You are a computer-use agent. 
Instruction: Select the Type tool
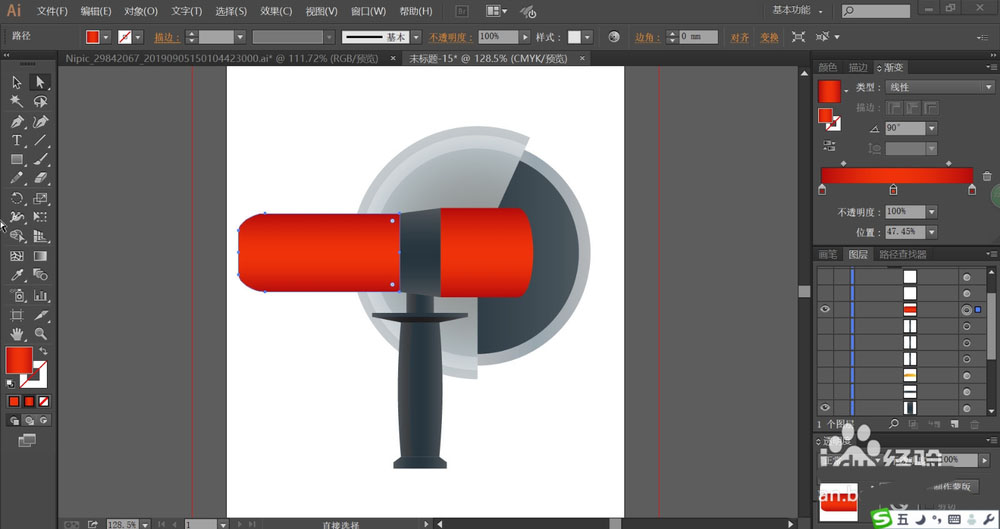pyautogui.click(x=17, y=140)
